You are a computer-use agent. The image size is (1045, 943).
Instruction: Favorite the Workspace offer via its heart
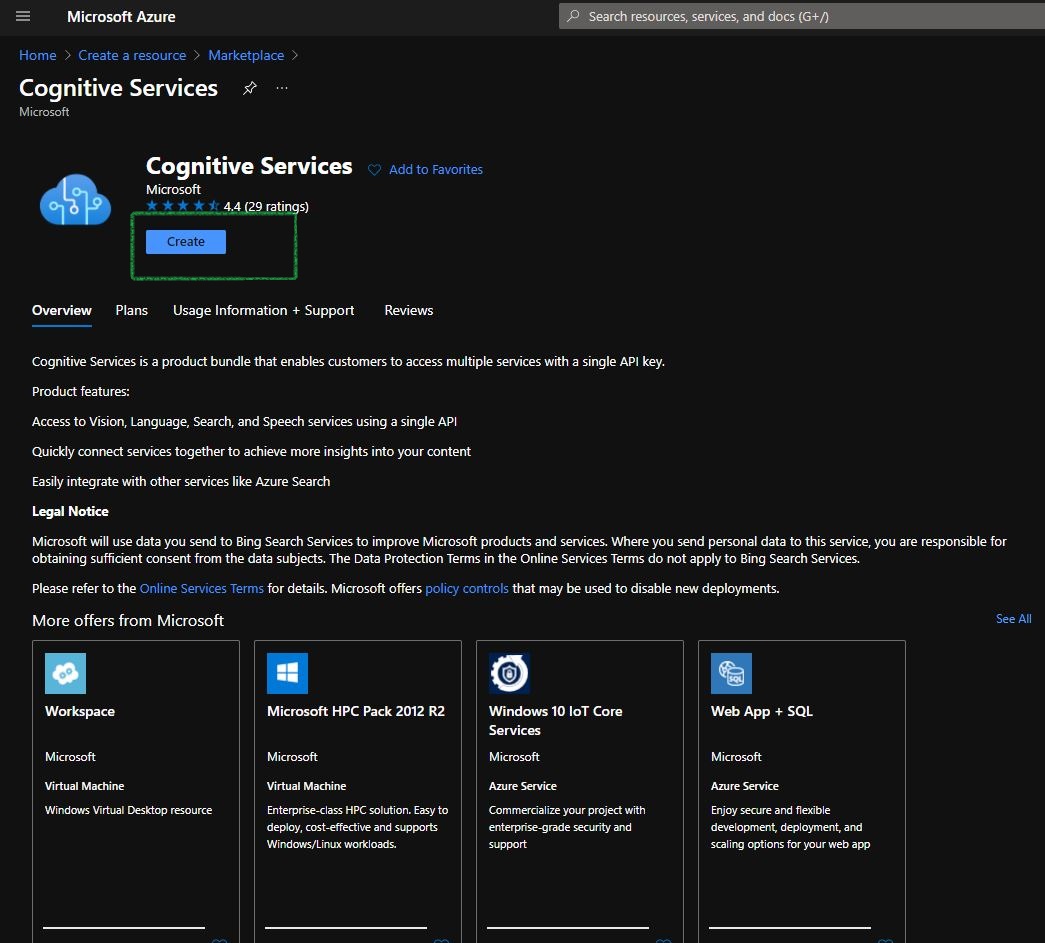coord(219,940)
